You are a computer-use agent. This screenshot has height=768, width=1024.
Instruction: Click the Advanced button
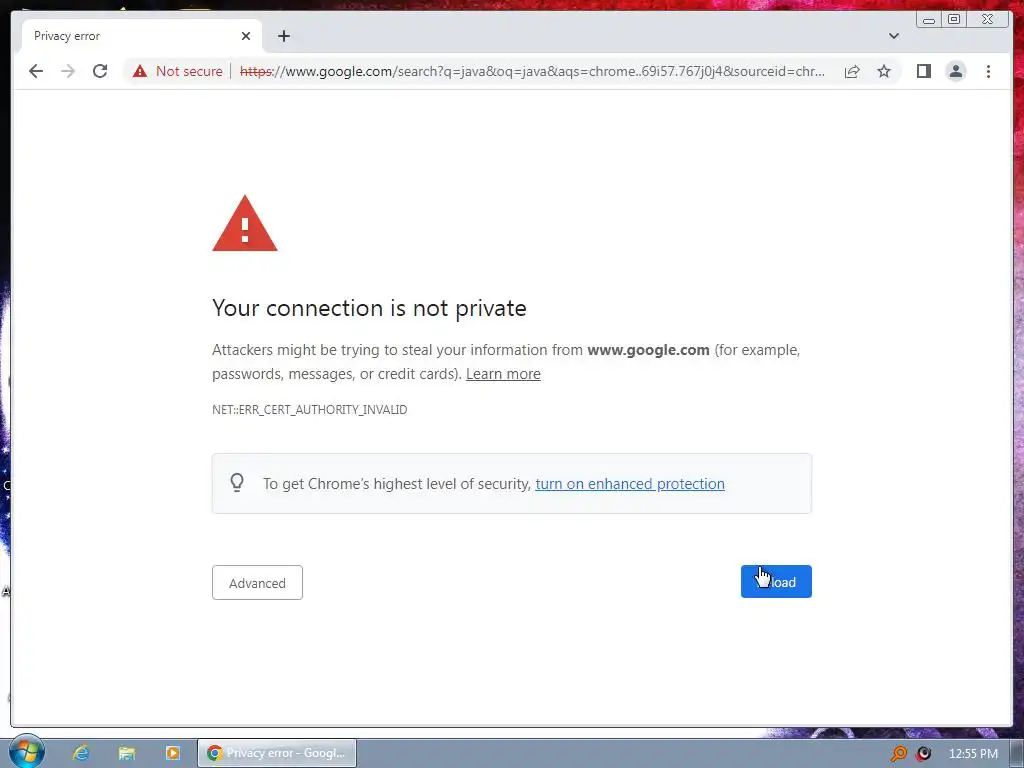(257, 583)
